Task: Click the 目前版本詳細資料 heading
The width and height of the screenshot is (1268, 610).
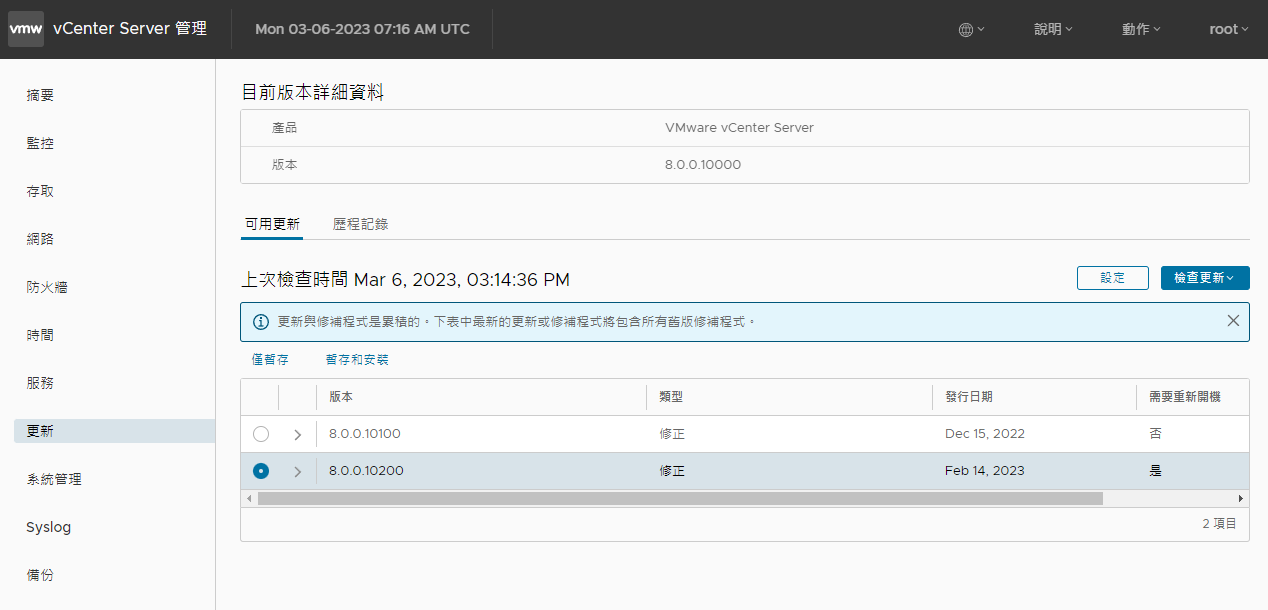Action: click(313, 93)
